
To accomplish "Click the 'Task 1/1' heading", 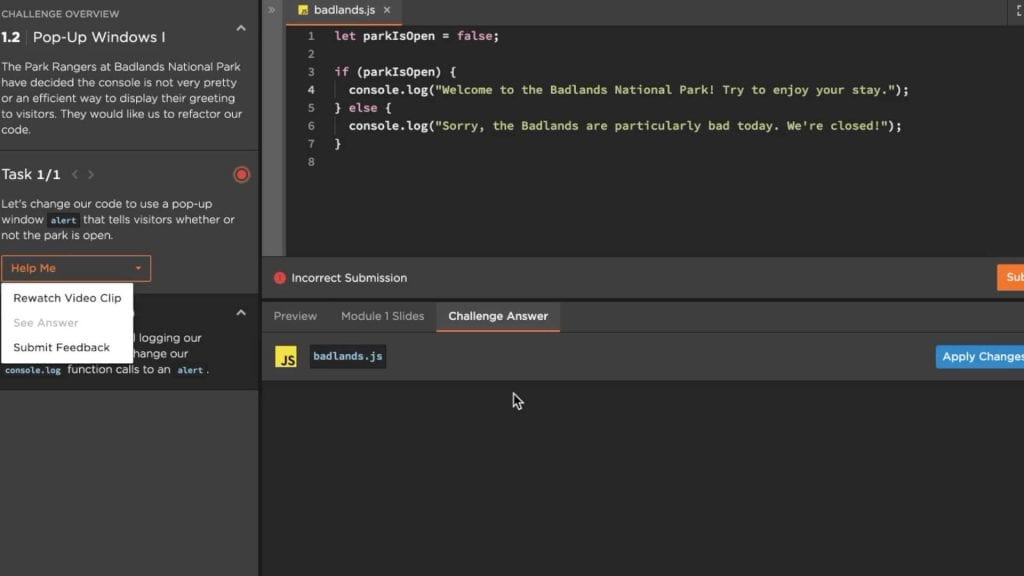I will click(31, 174).
